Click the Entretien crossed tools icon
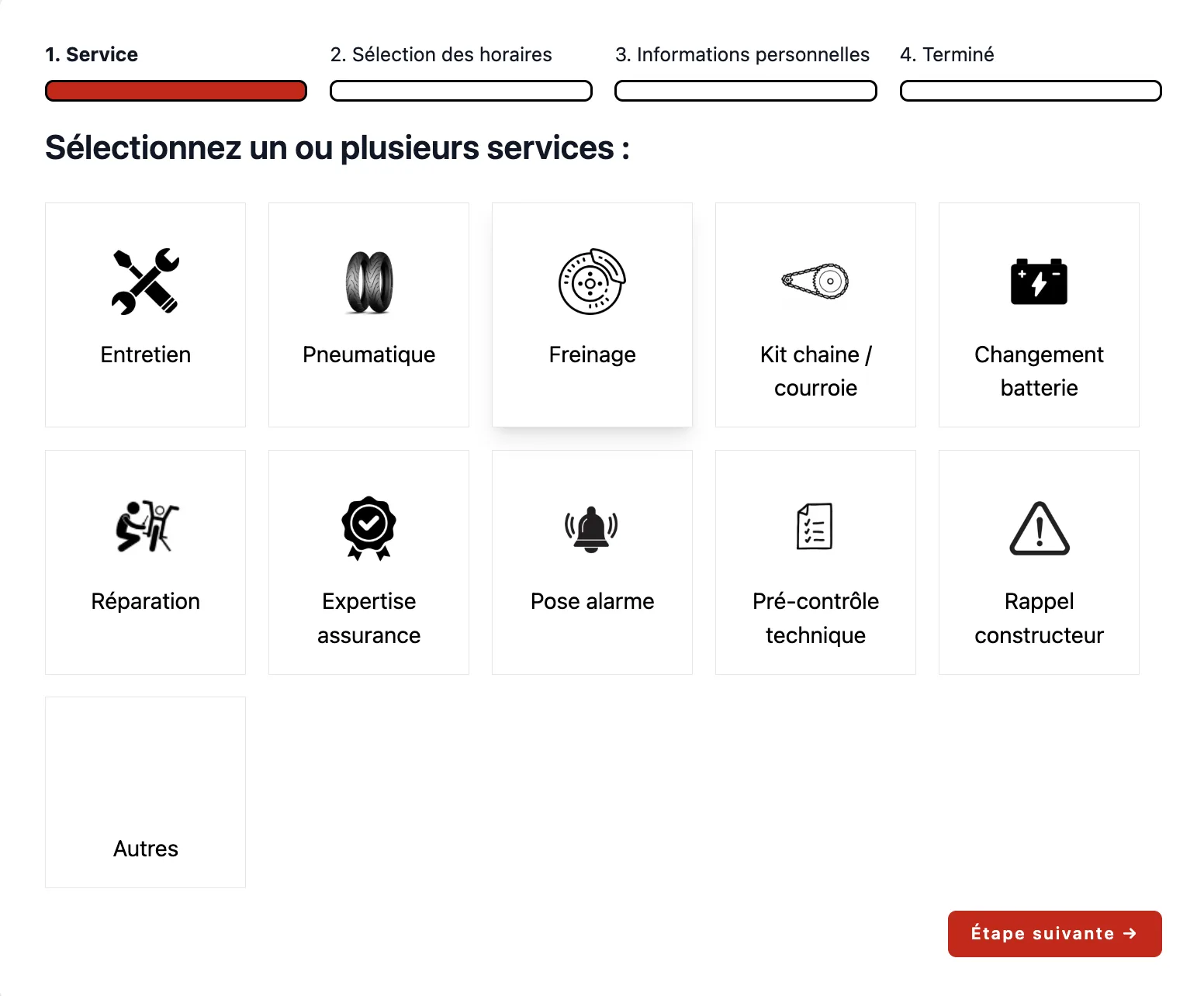This screenshot has height=996, width=1204. [145, 282]
